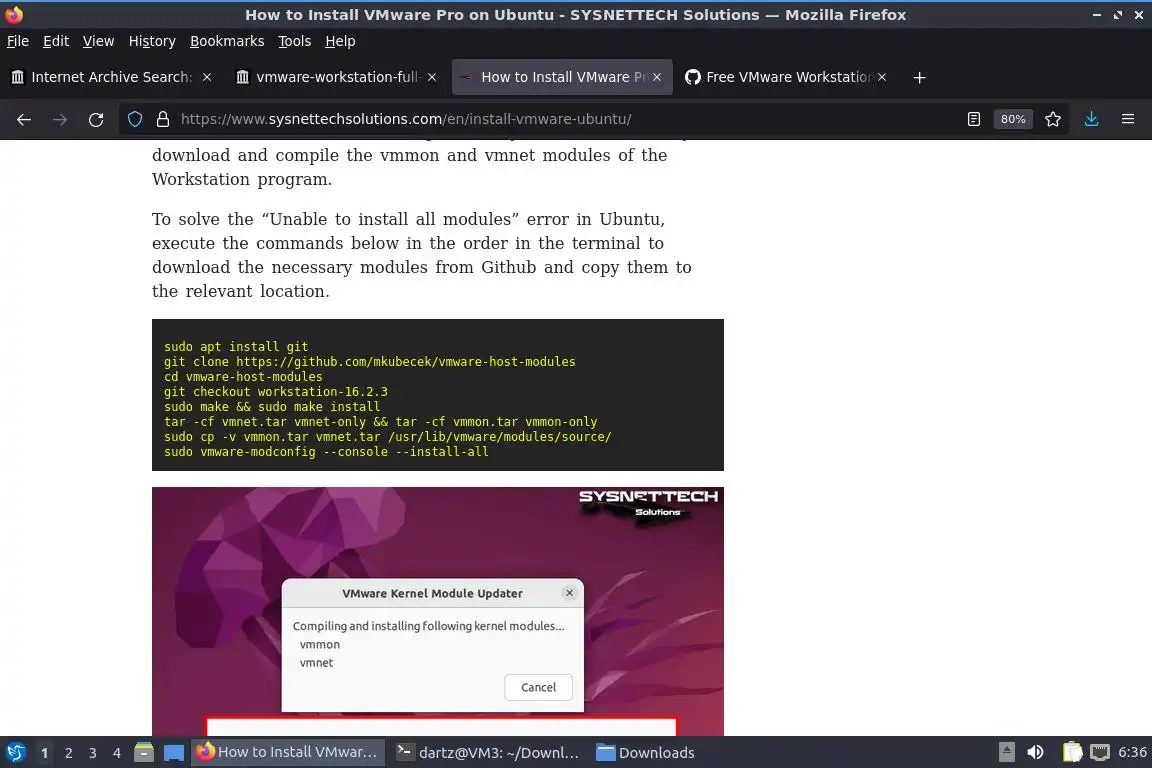Switch to Internet Archive Search tab
Image resolution: width=1152 pixels, height=768 pixels.
point(112,77)
